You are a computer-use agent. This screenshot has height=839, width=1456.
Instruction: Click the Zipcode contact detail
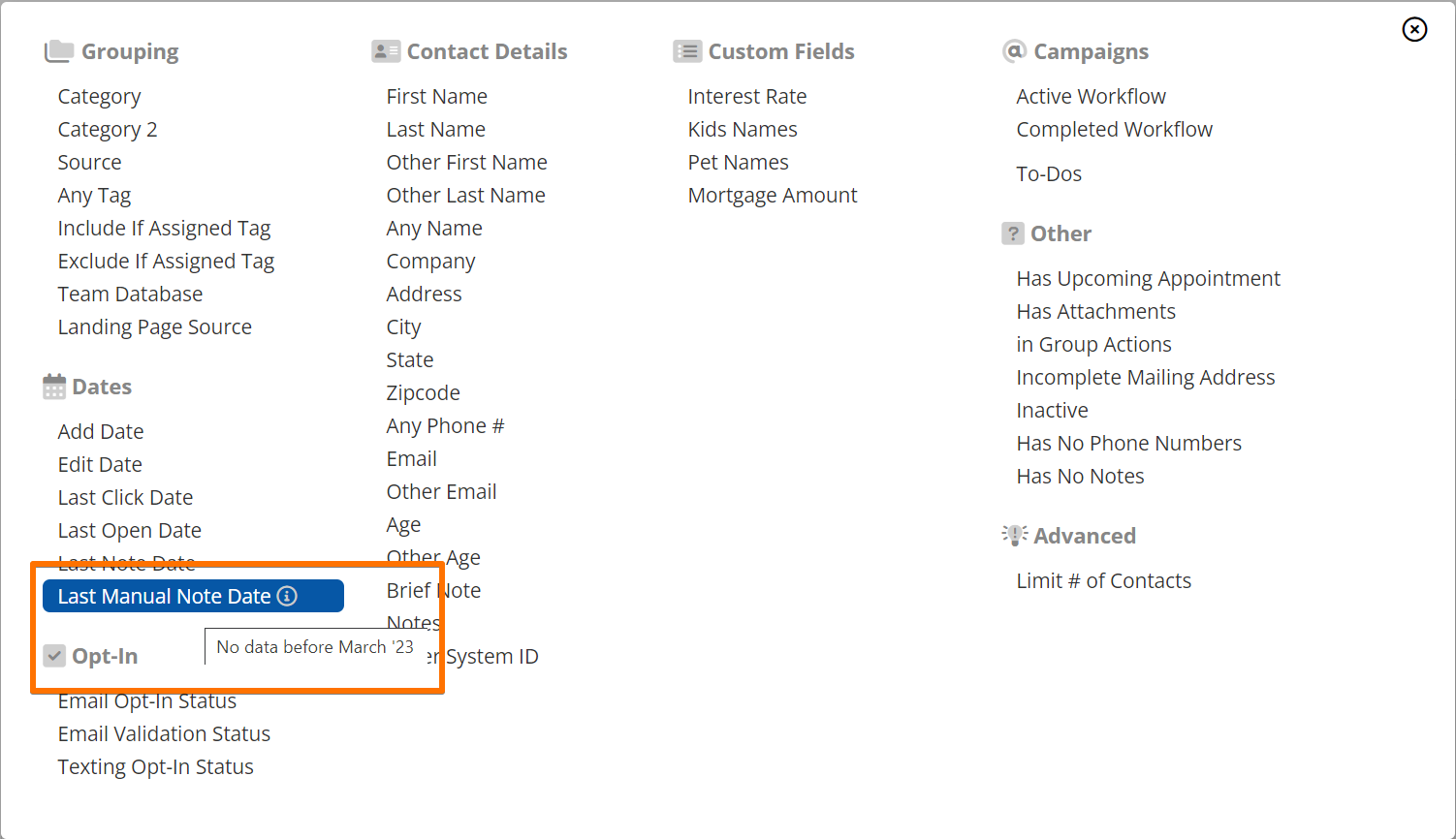coord(424,392)
